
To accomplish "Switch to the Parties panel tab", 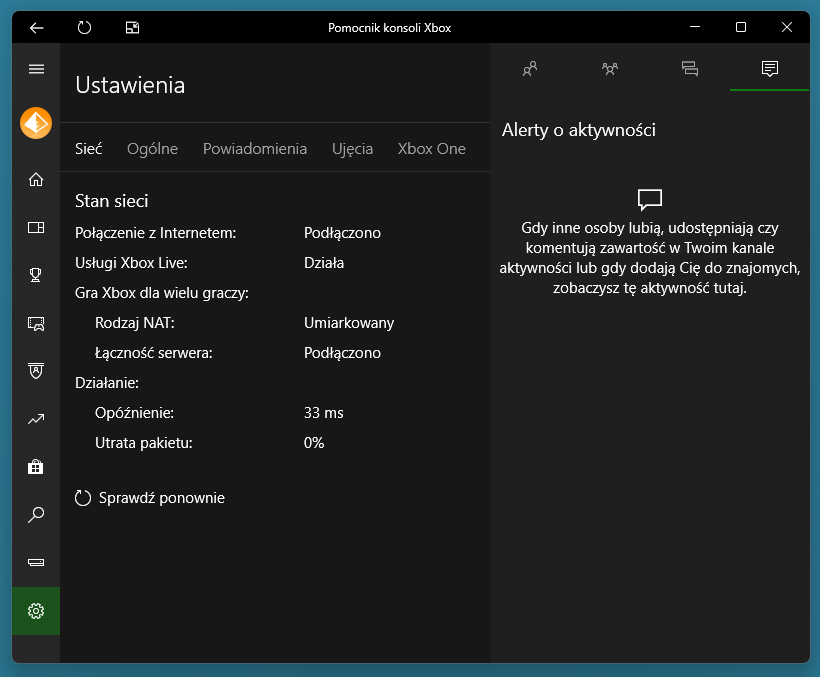I will (x=610, y=69).
